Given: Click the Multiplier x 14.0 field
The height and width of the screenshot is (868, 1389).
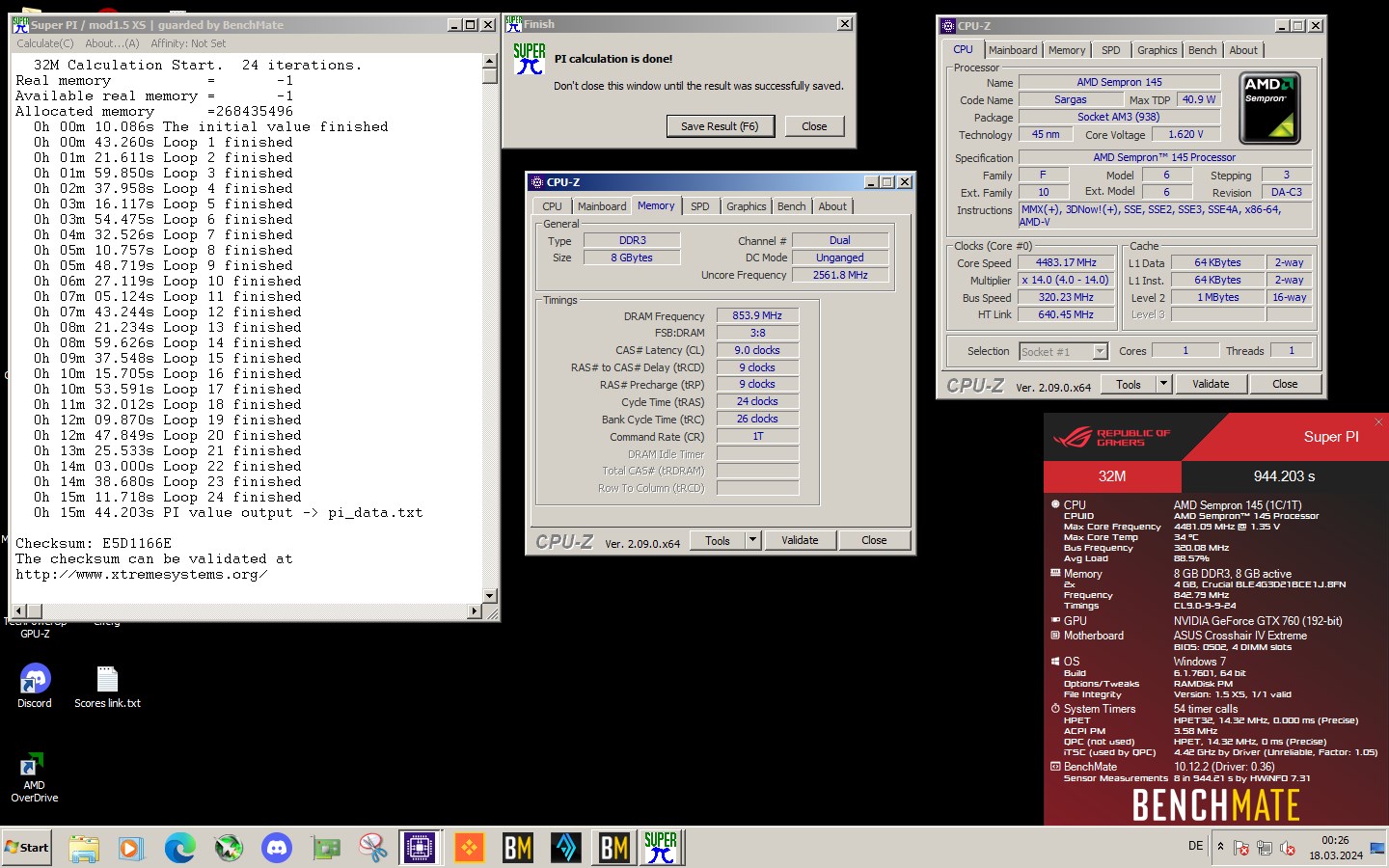Looking at the screenshot, I should (x=1066, y=280).
